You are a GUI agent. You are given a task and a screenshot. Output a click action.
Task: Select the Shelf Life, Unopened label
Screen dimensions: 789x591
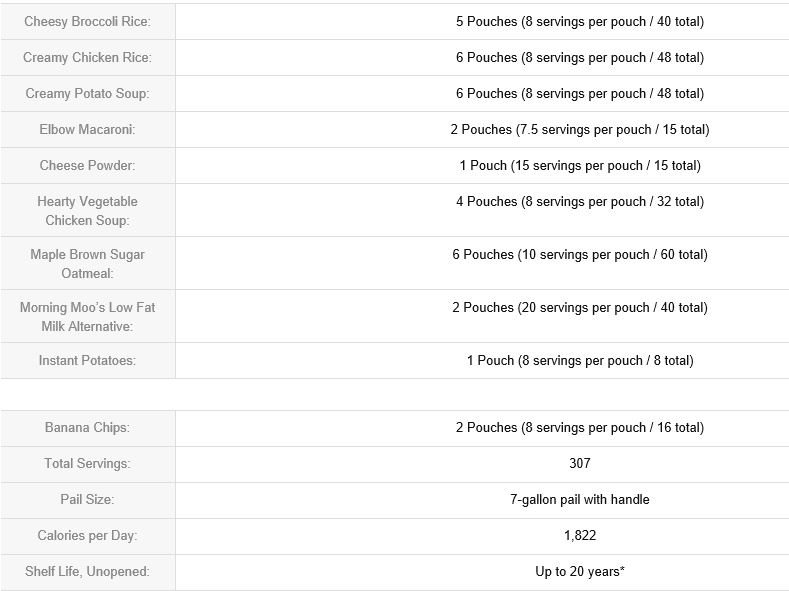pyautogui.click(x=88, y=572)
